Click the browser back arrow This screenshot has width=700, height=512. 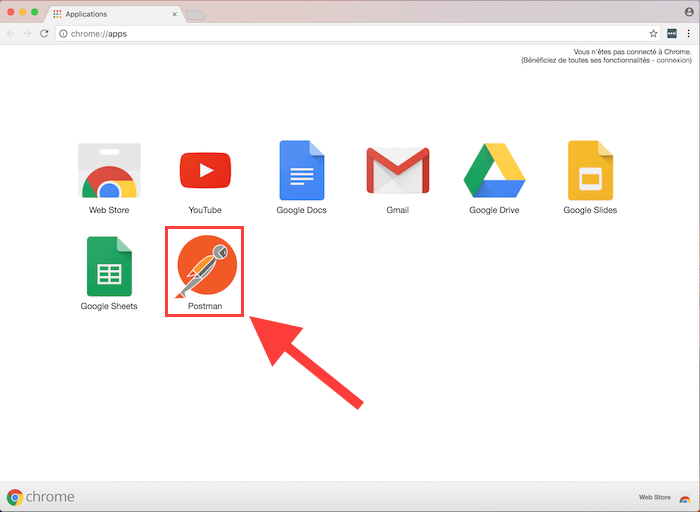point(11,34)
